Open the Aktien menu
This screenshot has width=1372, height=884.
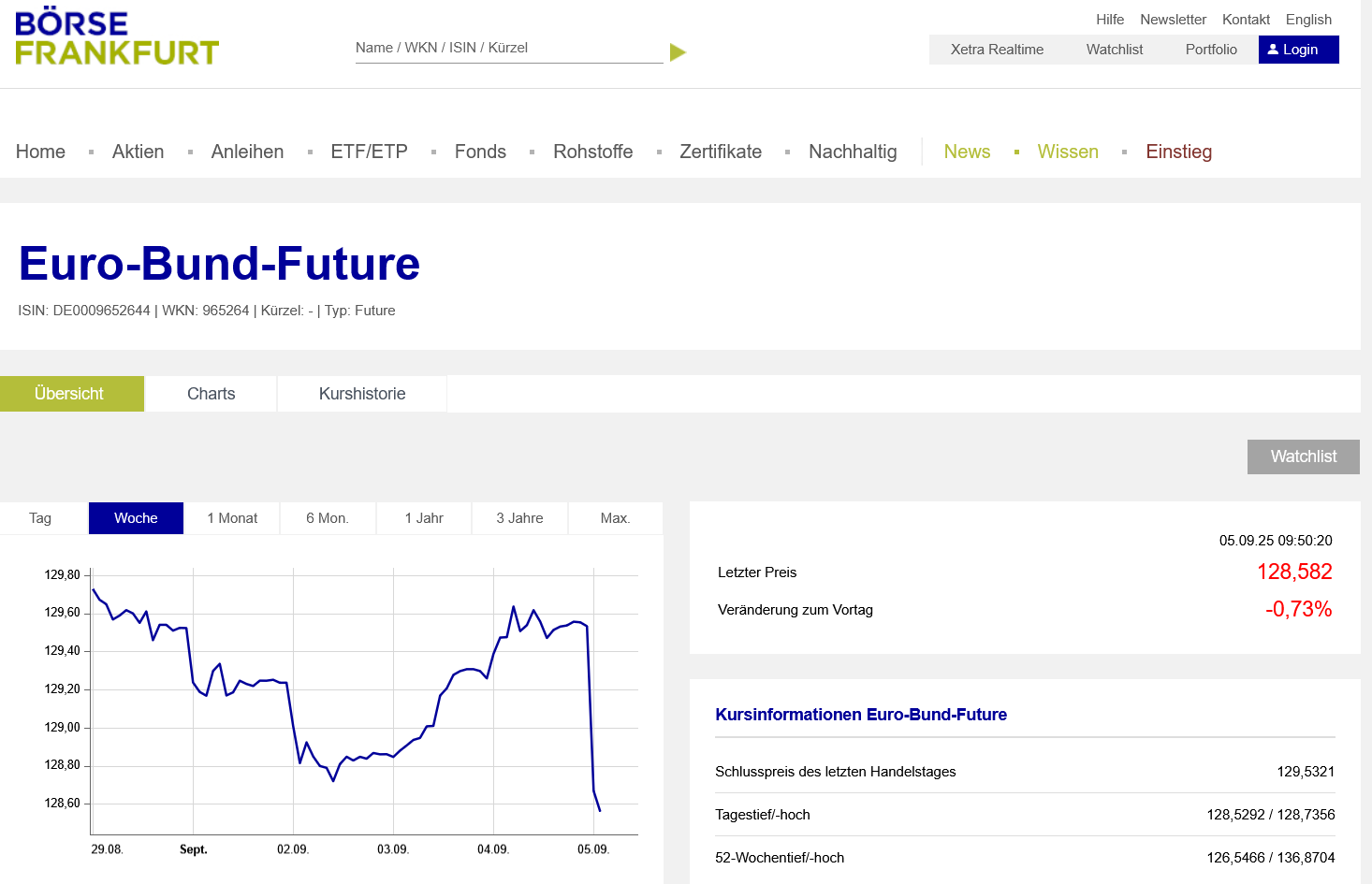[138, 152]
